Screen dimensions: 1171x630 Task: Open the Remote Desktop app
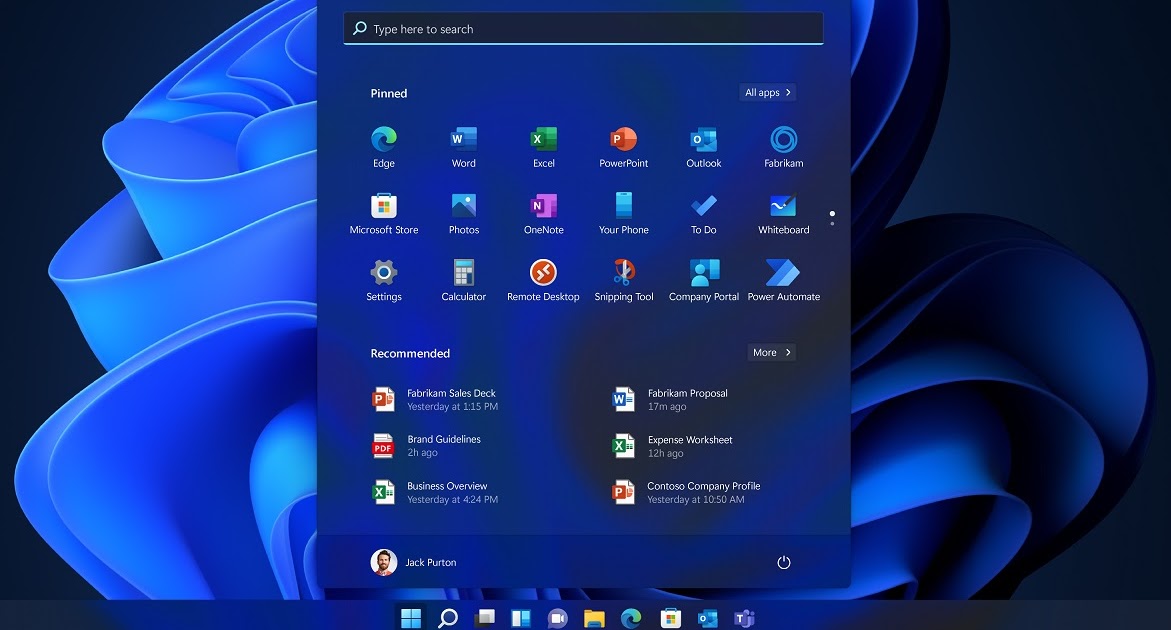pyautogui.click(x=544, y=281)
